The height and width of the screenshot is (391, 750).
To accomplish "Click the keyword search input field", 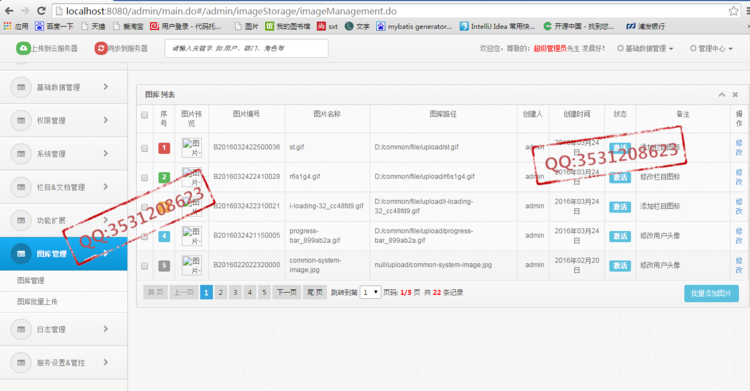I will click(246, 48).
